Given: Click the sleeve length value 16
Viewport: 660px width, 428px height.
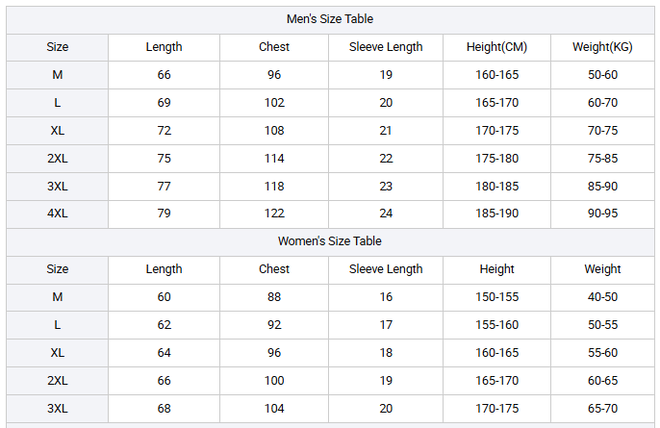Looking at the screenshot, I should pos(386,297).
